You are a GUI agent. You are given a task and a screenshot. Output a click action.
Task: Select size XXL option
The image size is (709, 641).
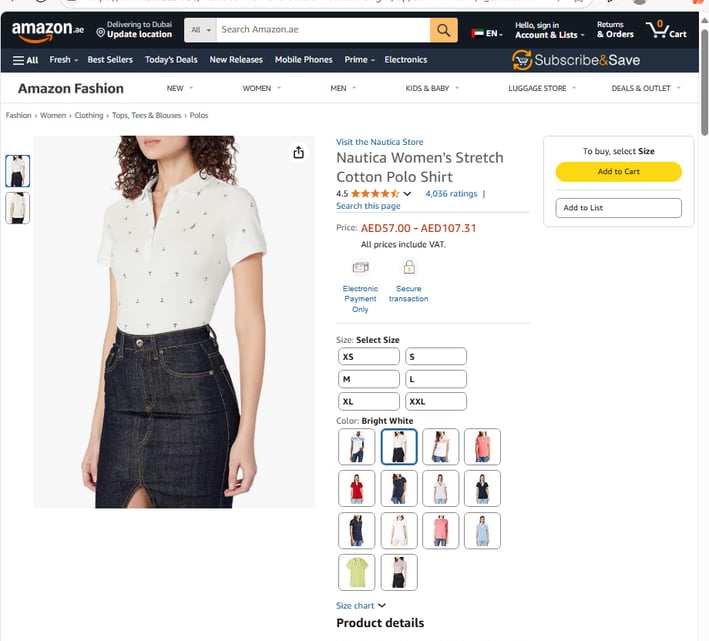tap(436, 401)
